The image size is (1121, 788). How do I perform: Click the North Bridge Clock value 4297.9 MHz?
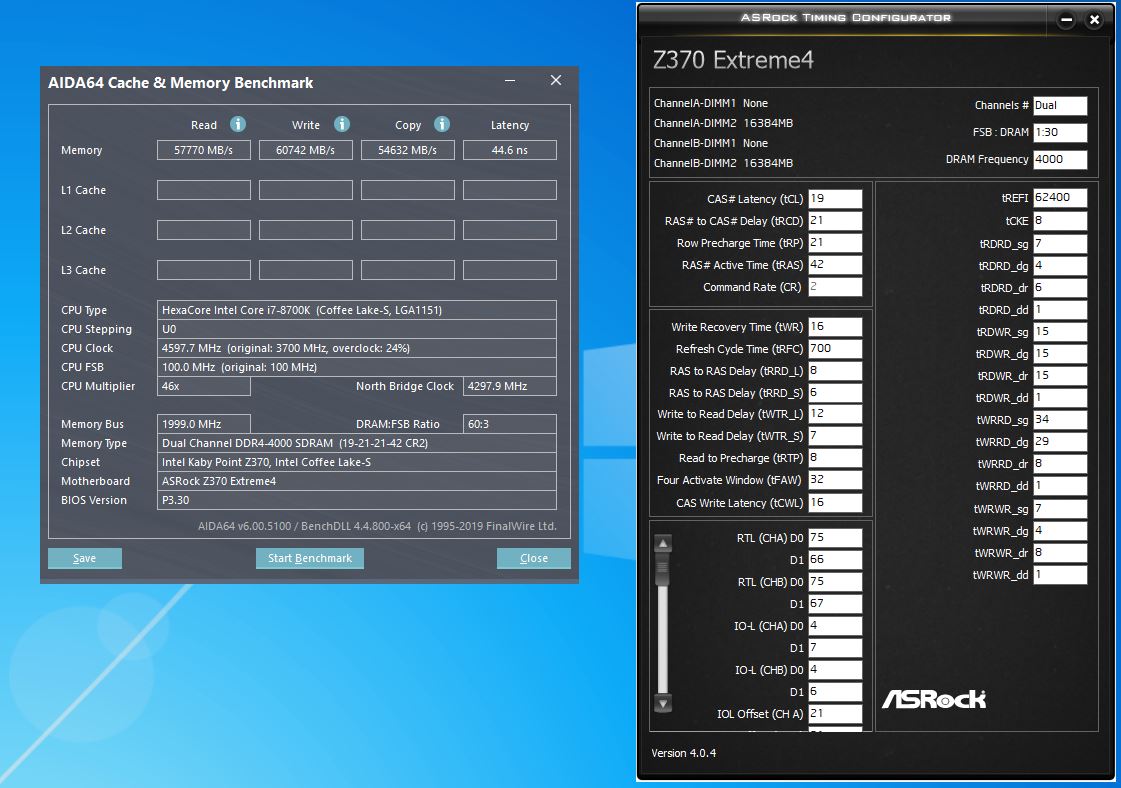[x=510, y=386]
